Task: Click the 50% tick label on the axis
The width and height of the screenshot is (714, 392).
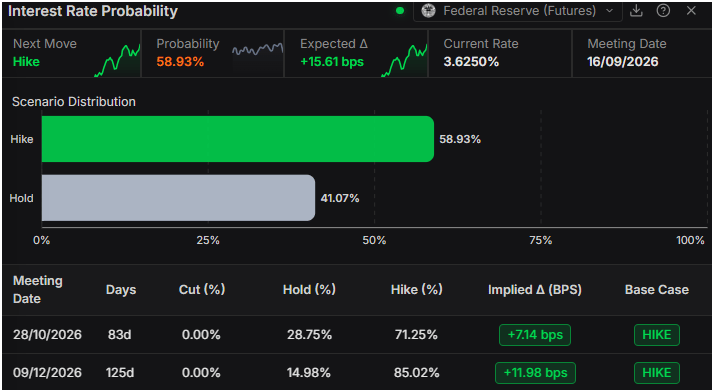Action: 374,240
